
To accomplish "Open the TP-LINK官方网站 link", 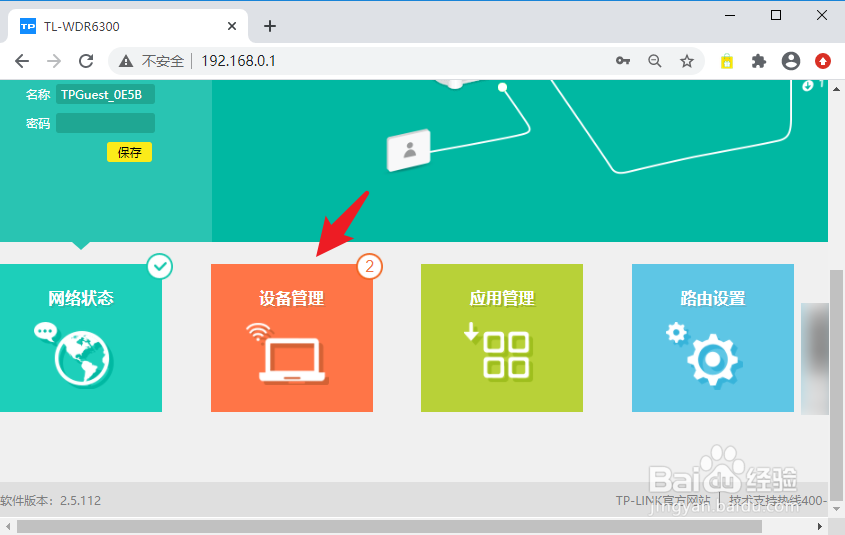I will point(663,501).
